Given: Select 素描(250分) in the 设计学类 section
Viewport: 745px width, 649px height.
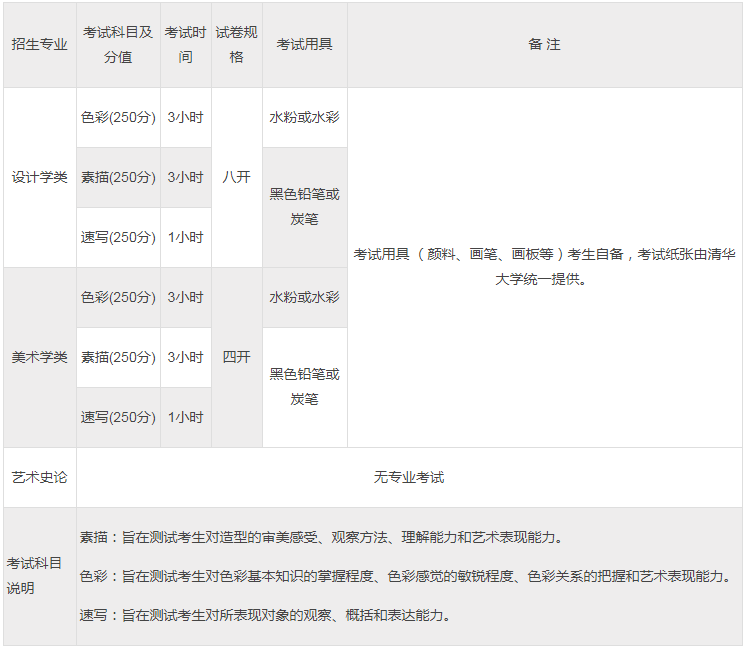Looking at the screenshot, I should click(118, 177).
